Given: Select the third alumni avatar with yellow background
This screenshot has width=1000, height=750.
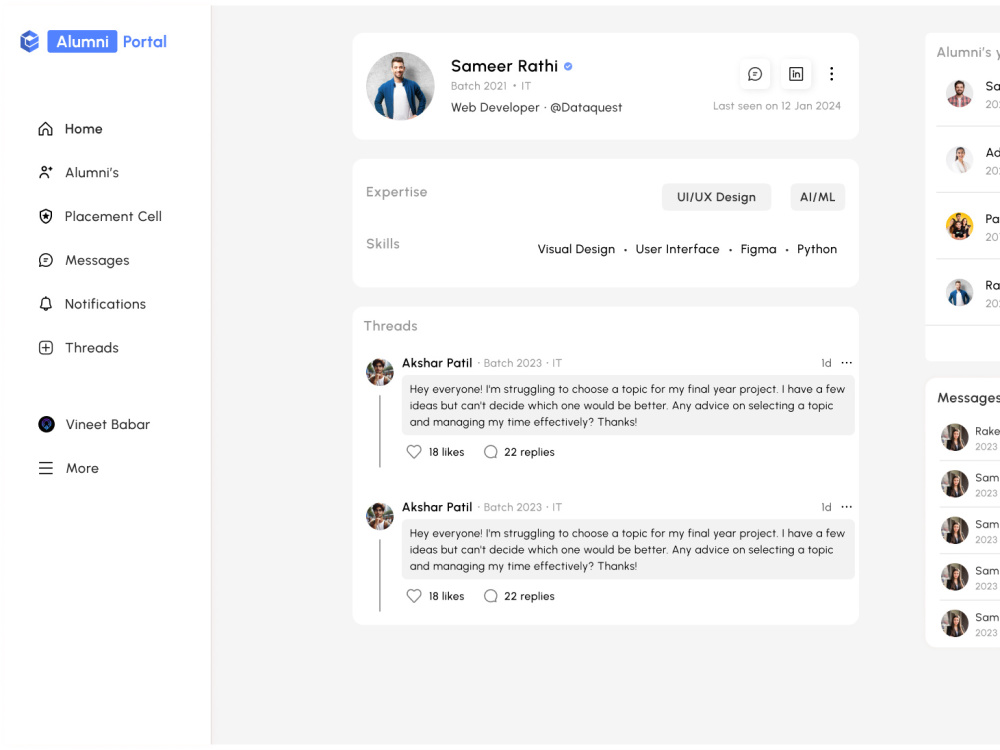Looking at the screenshot, I should [x=959, y=226].
